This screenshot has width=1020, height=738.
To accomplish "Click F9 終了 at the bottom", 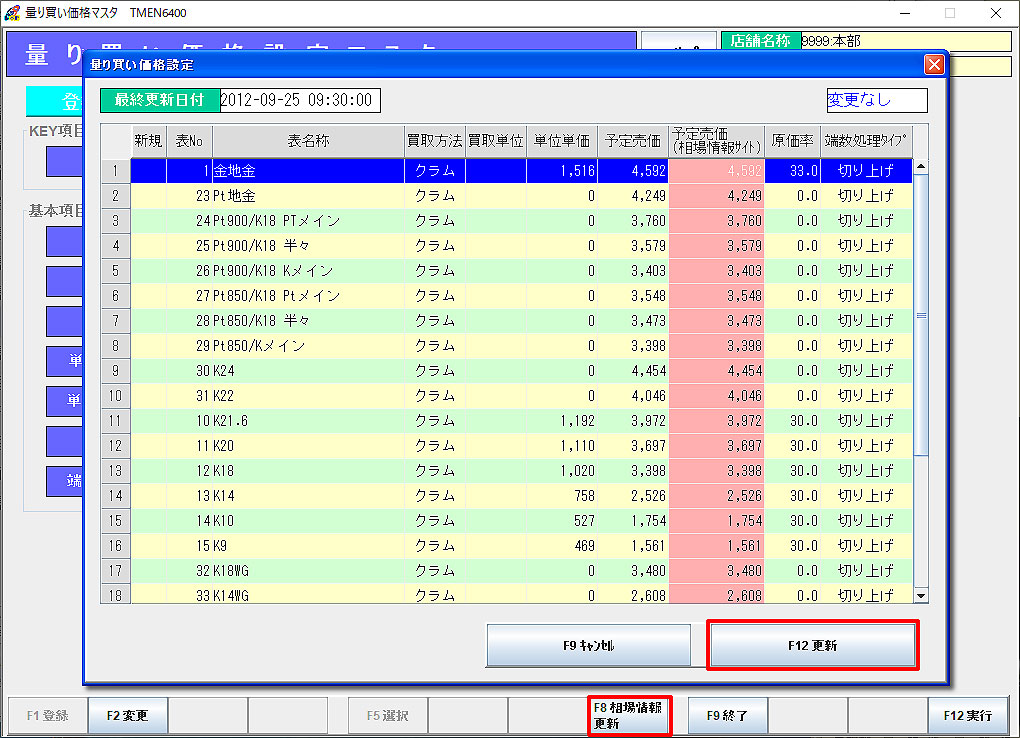I will tap(727, 716).
